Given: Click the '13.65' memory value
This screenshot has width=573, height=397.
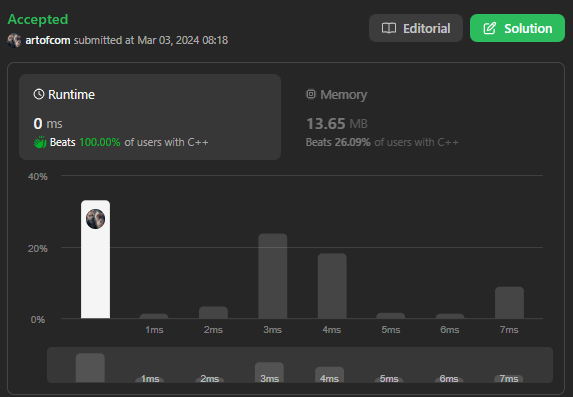Looking at the screenshot, I should coord(326,124).
